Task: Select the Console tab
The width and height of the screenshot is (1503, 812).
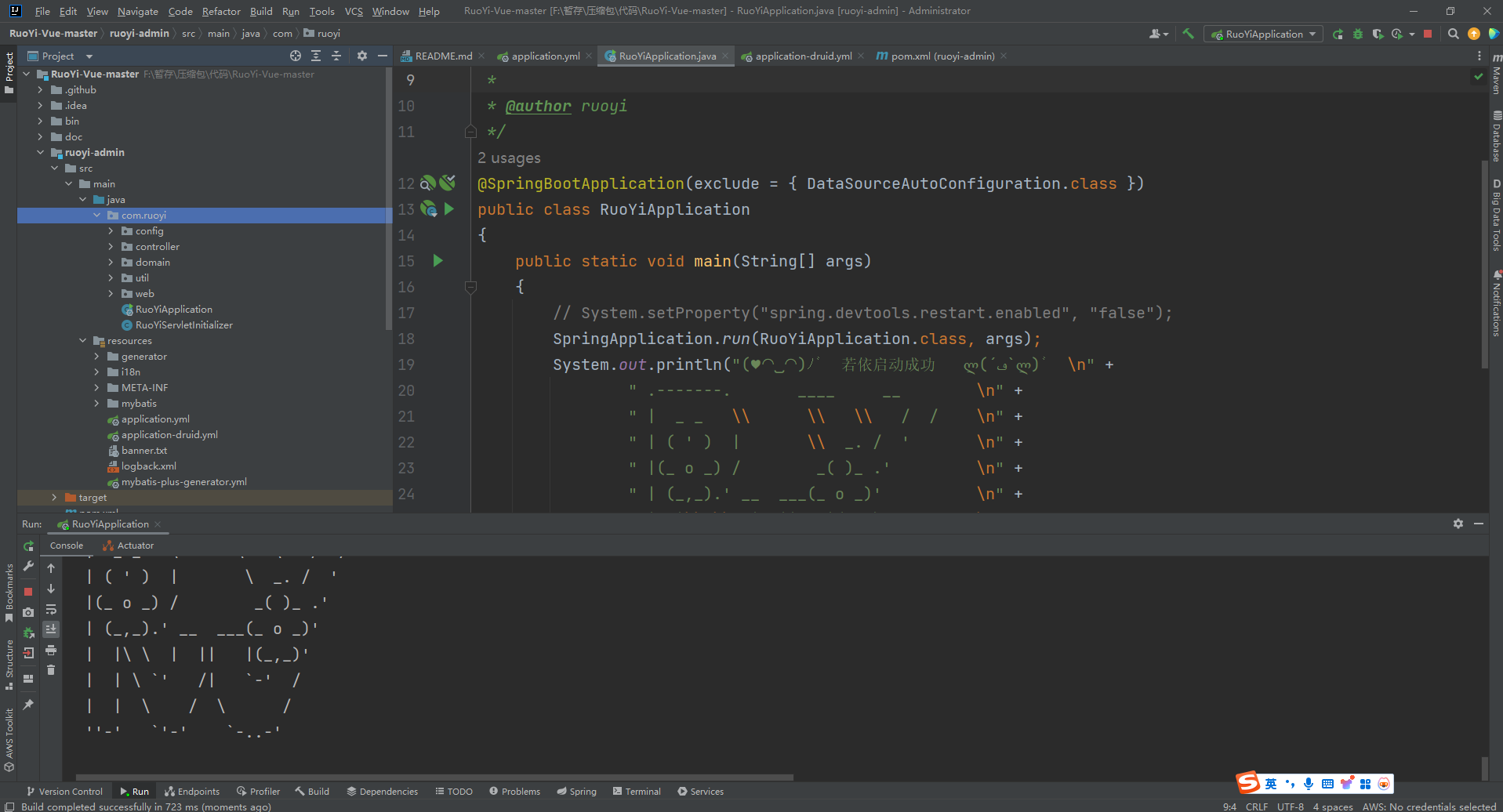Action: pyautogui.click(x=67, y=546)
